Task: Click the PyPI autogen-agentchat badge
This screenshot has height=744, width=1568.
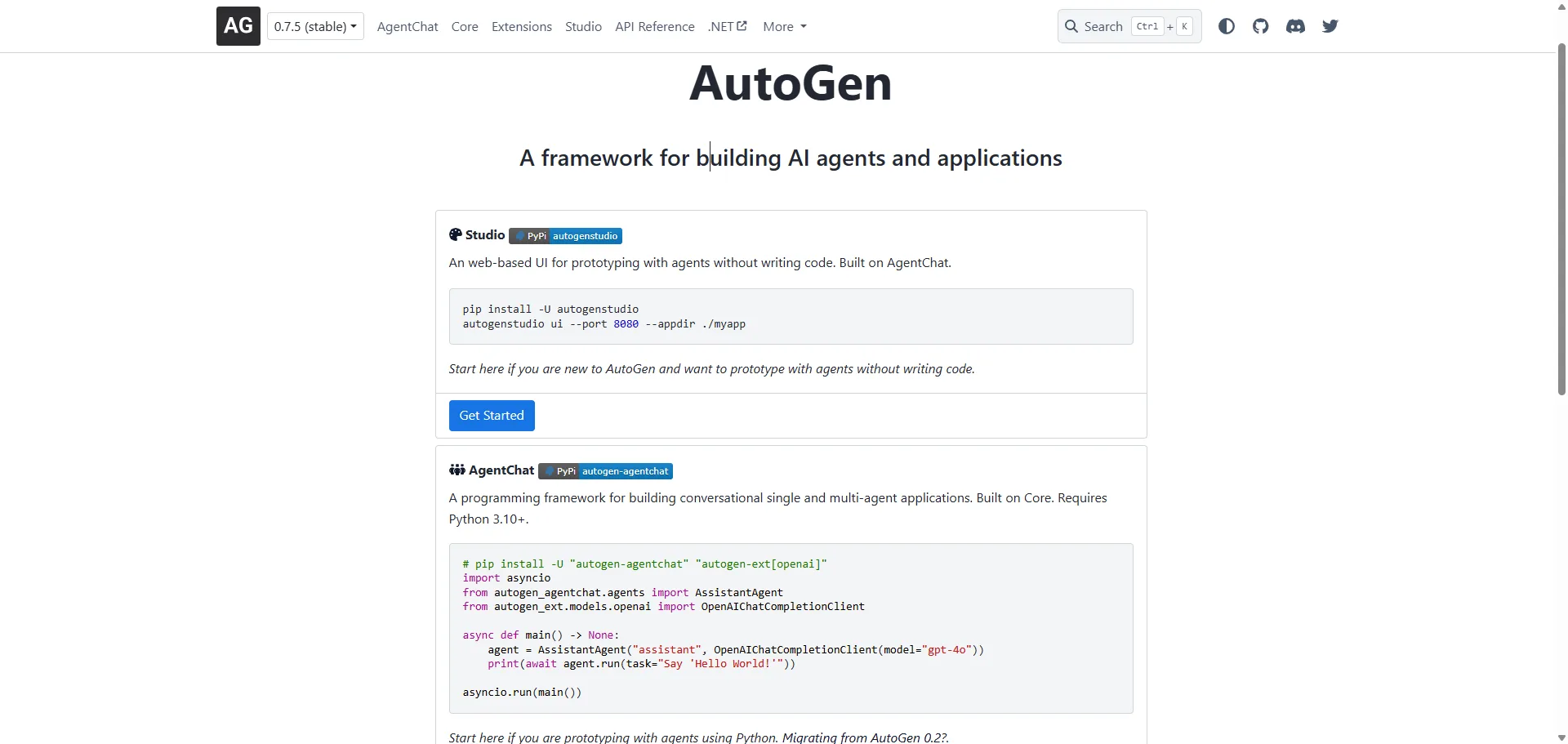Action: (605, 471)
